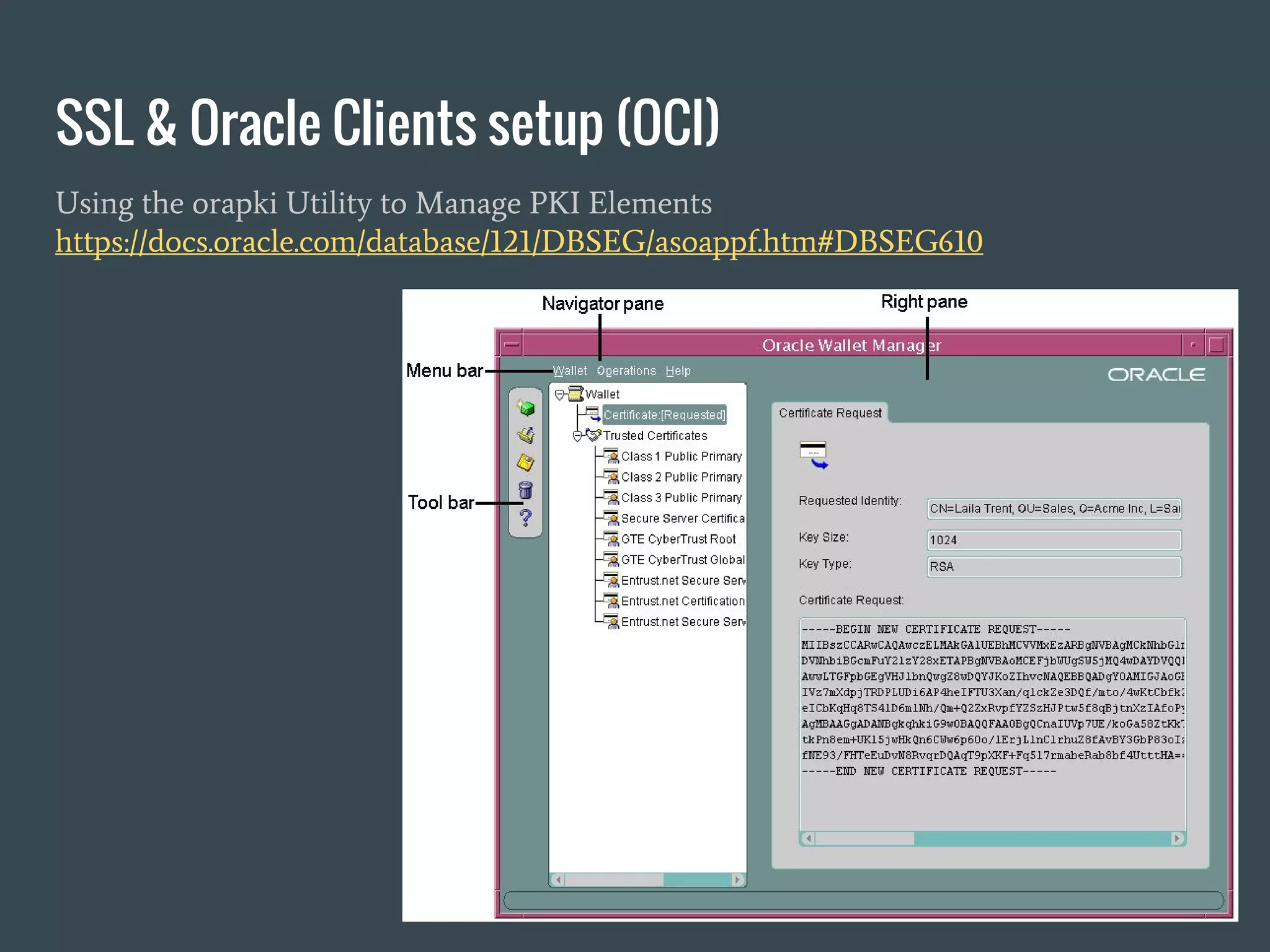Click right arrow of navigator pane scrollbar
1270x952 pixels.
coord(738,879)
